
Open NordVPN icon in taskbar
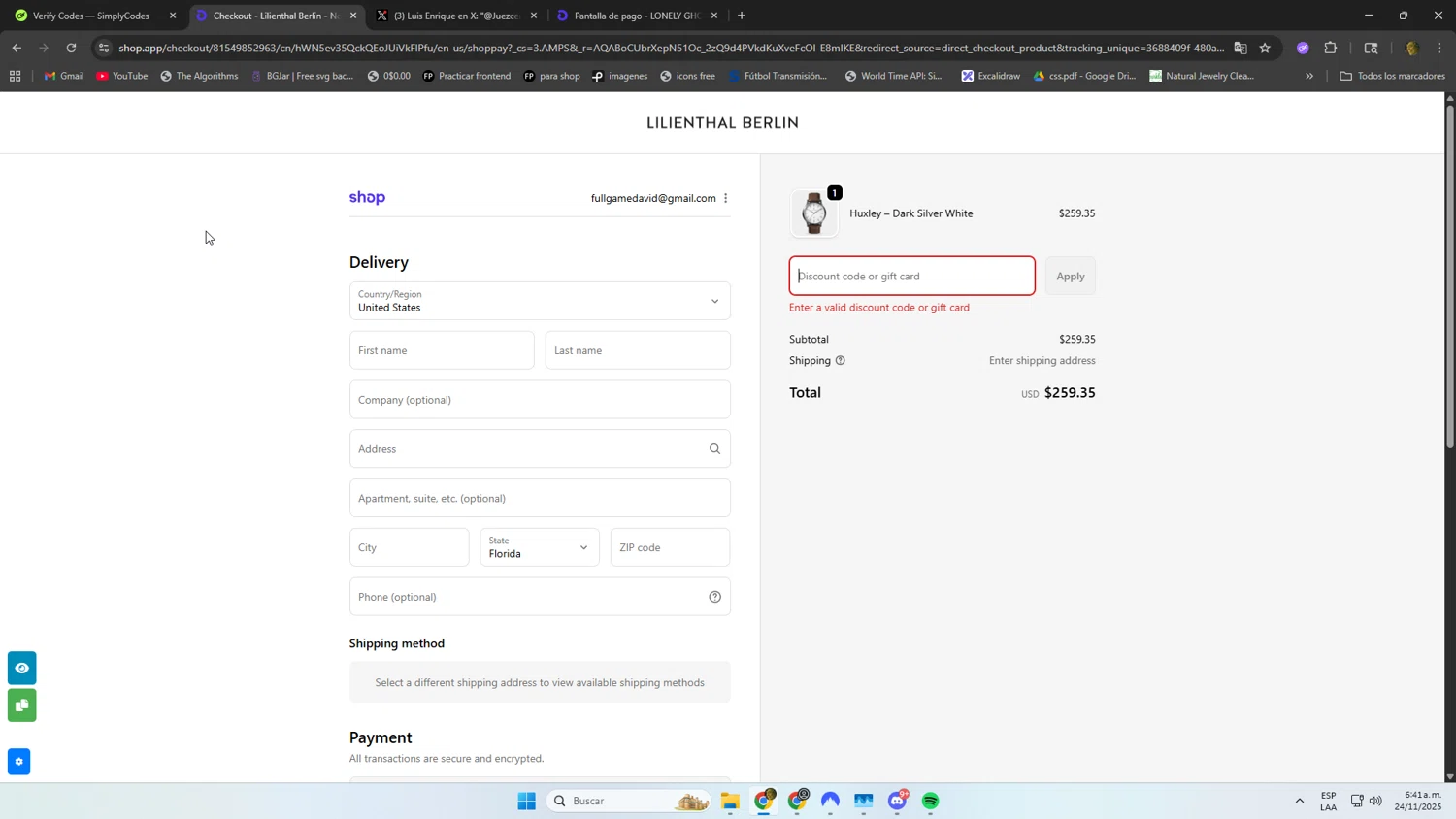tap(830, 801)
